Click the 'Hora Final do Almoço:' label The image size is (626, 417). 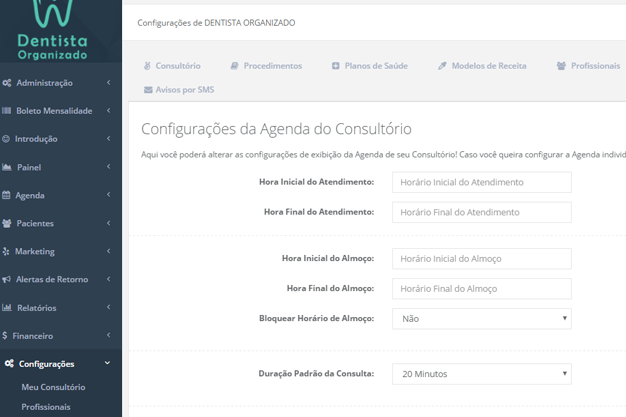(331, 288)
